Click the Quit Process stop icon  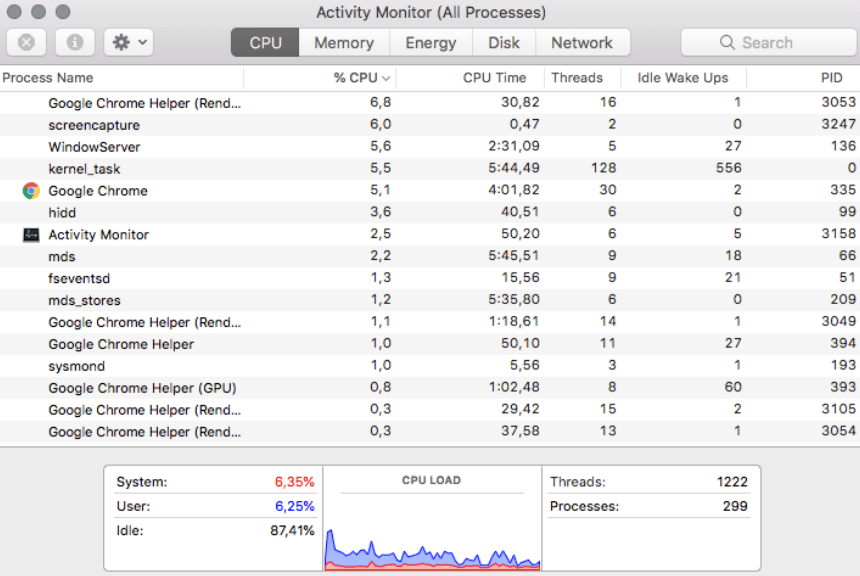pos(26,42)
